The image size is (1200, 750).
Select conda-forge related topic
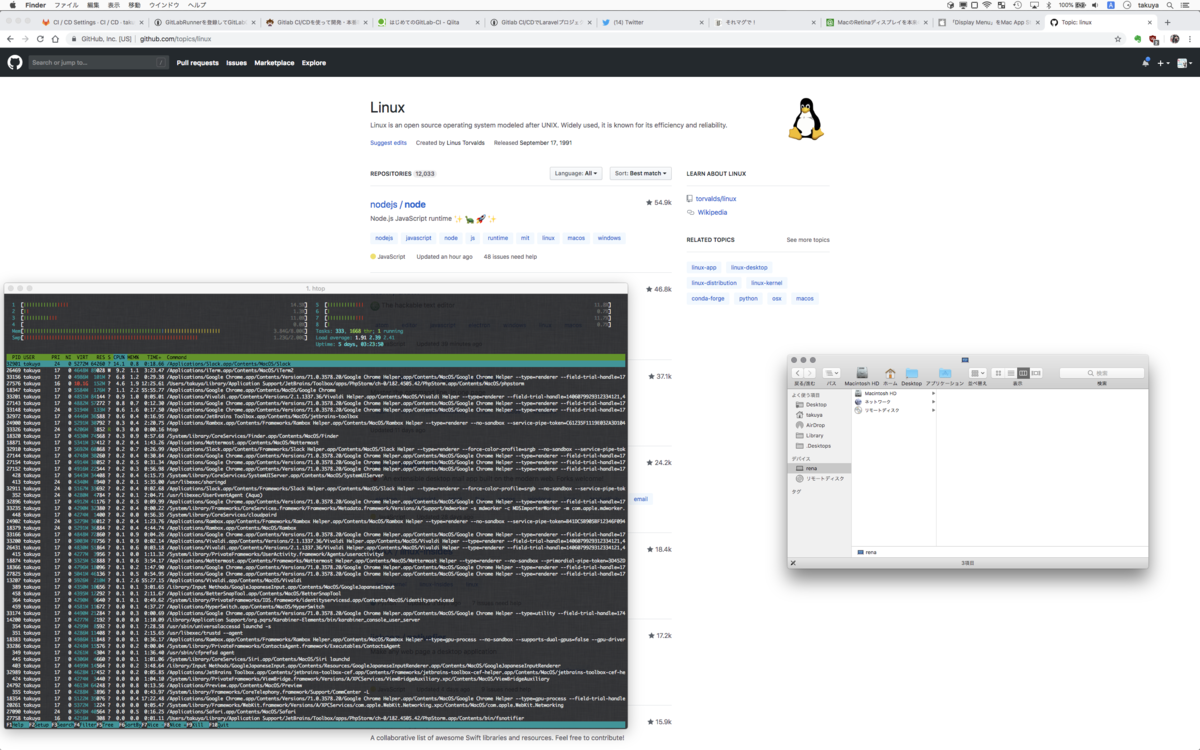point(708,298)
